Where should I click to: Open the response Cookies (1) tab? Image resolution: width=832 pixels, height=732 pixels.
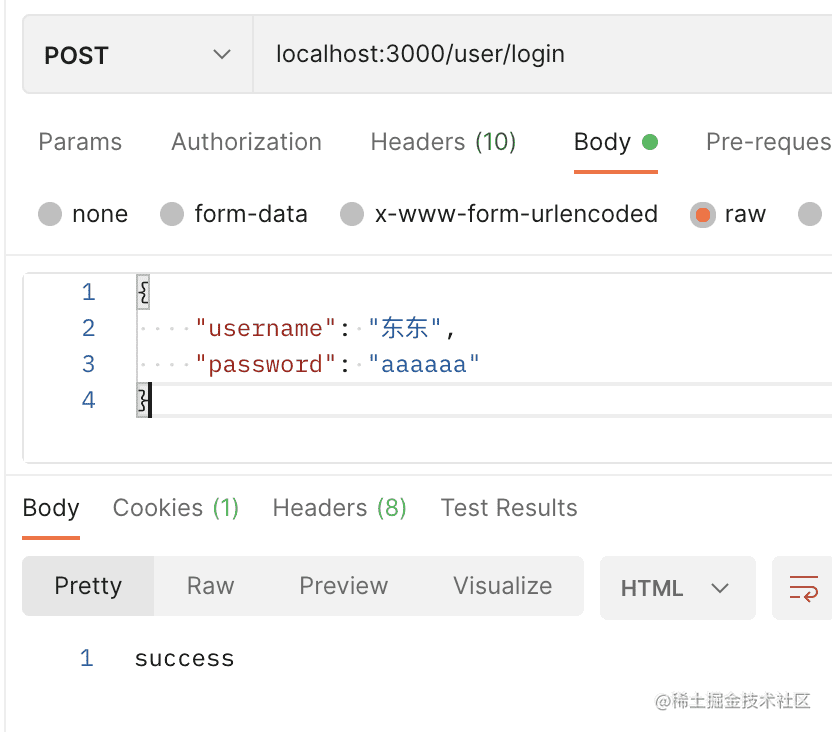pos(176,508)
